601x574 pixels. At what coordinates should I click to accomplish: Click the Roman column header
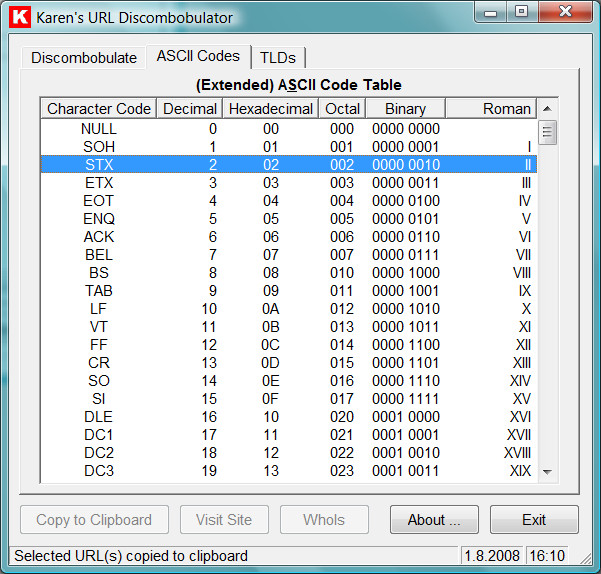tap(490, 108)
